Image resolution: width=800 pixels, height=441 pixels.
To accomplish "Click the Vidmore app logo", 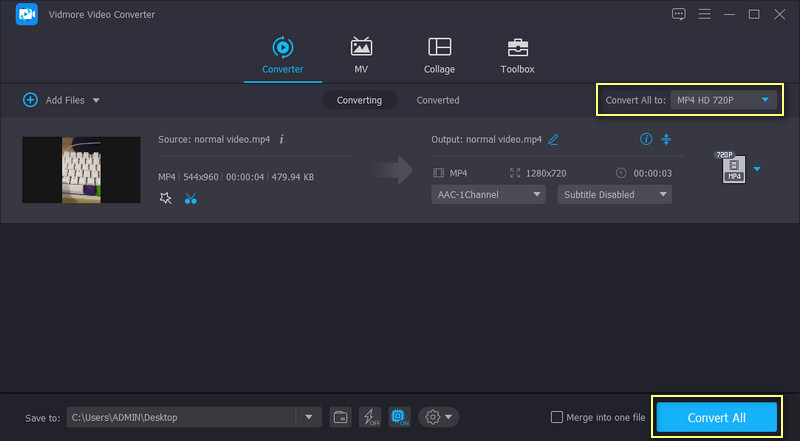I will click(27, 14).
